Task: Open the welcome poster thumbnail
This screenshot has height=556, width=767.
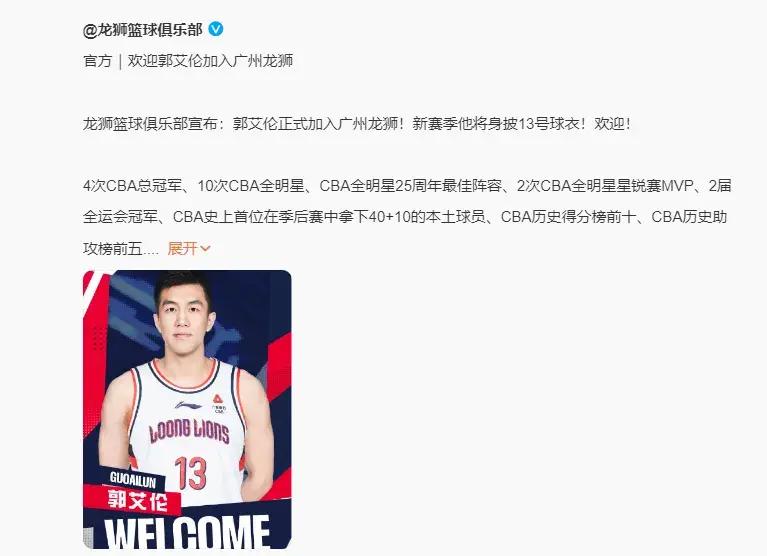Action: tap(187, 409)
